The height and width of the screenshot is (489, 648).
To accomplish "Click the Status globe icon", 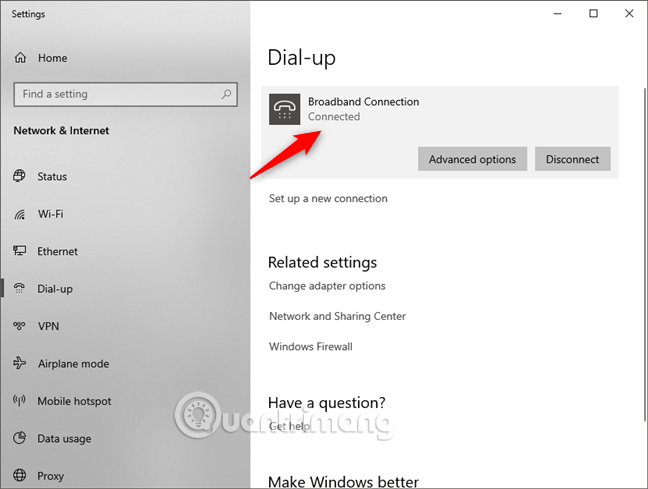I will point(19,177).
